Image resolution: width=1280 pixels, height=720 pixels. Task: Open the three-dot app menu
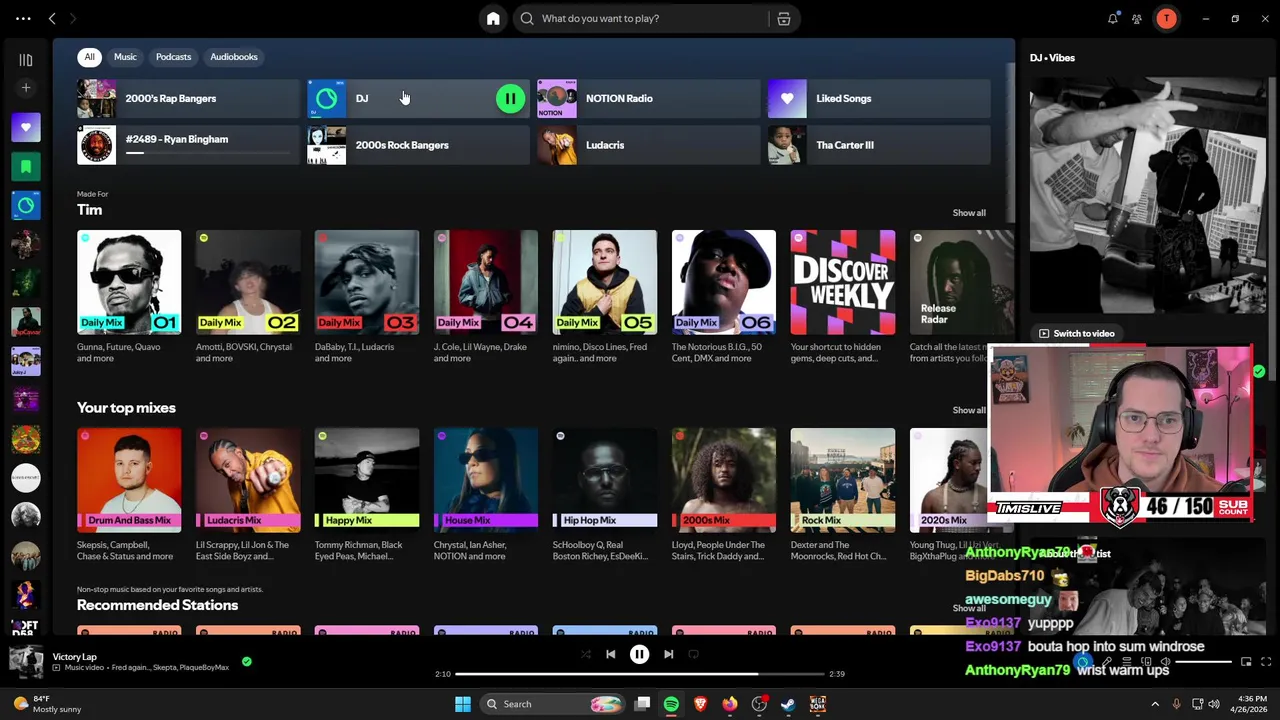point(23,18)
